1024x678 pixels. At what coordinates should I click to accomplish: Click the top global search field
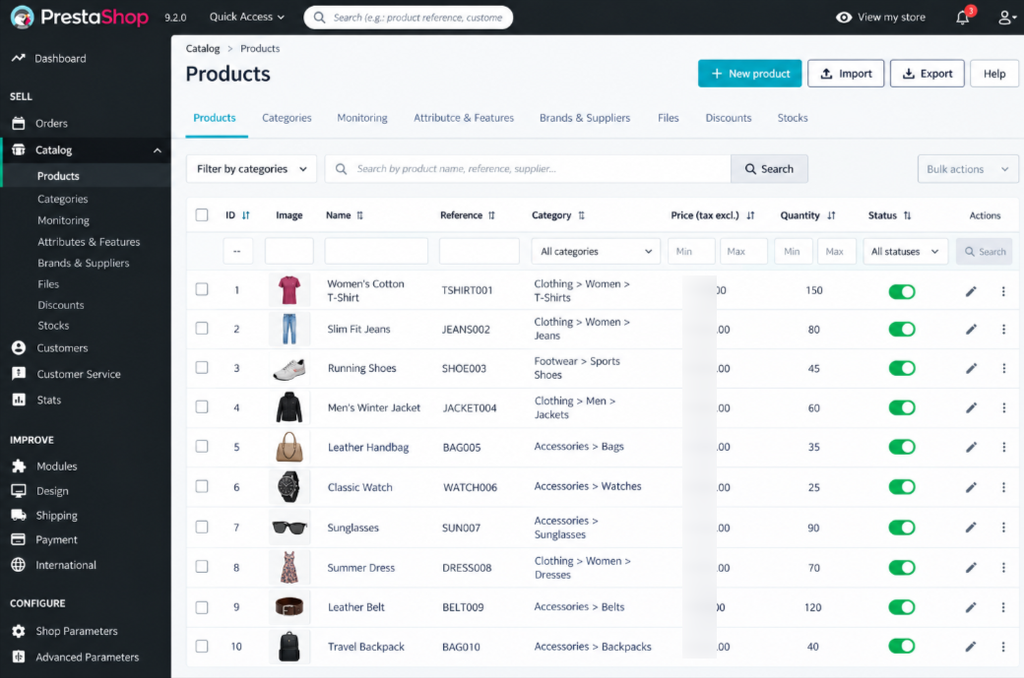(x=408, y=18)
